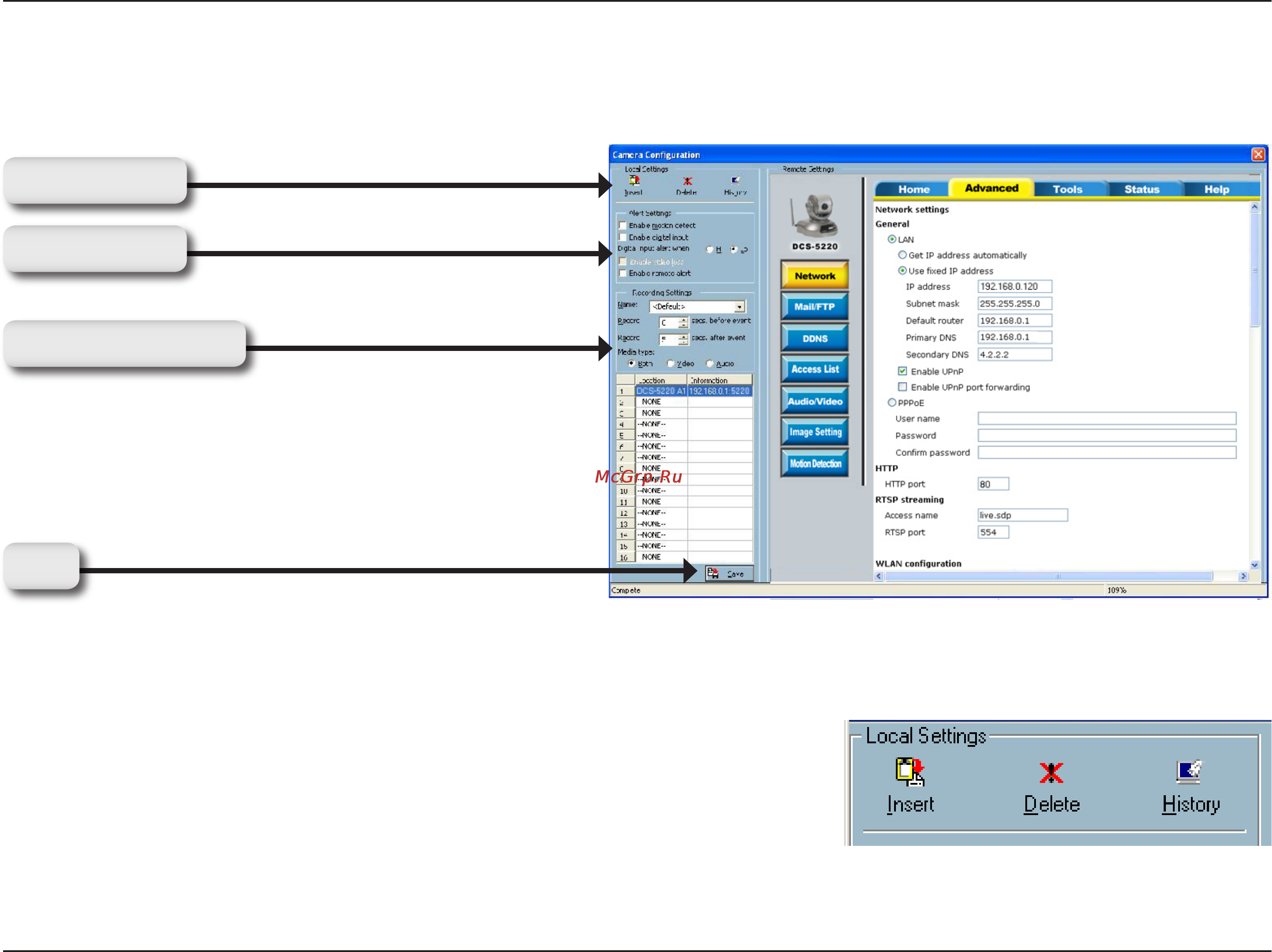Decrease record seconds before event

tap(683, 325)
